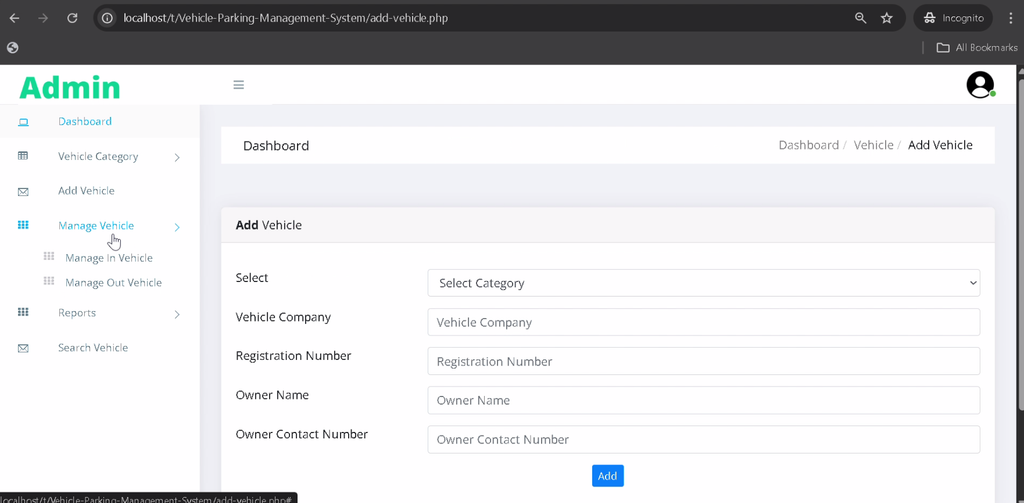Image resolution: width=1024 pixels, height=503 pixels.
Task: Open the All Bookmarks folder
Action: click(x=976, y=48)
